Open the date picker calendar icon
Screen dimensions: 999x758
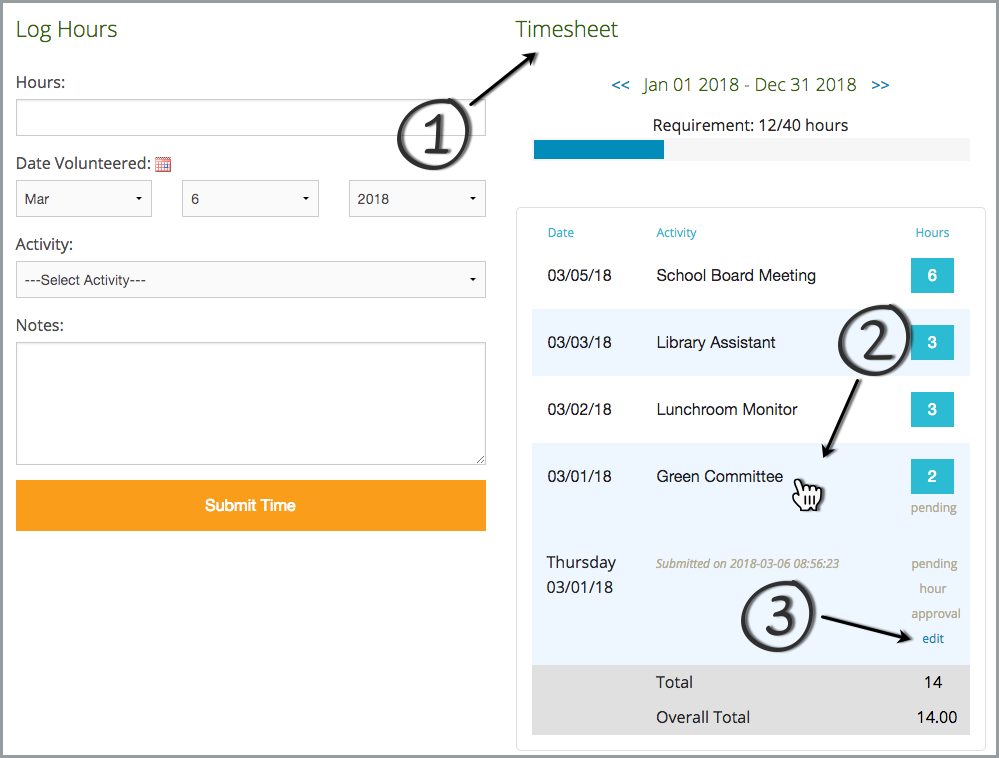[x=163, y=164]
